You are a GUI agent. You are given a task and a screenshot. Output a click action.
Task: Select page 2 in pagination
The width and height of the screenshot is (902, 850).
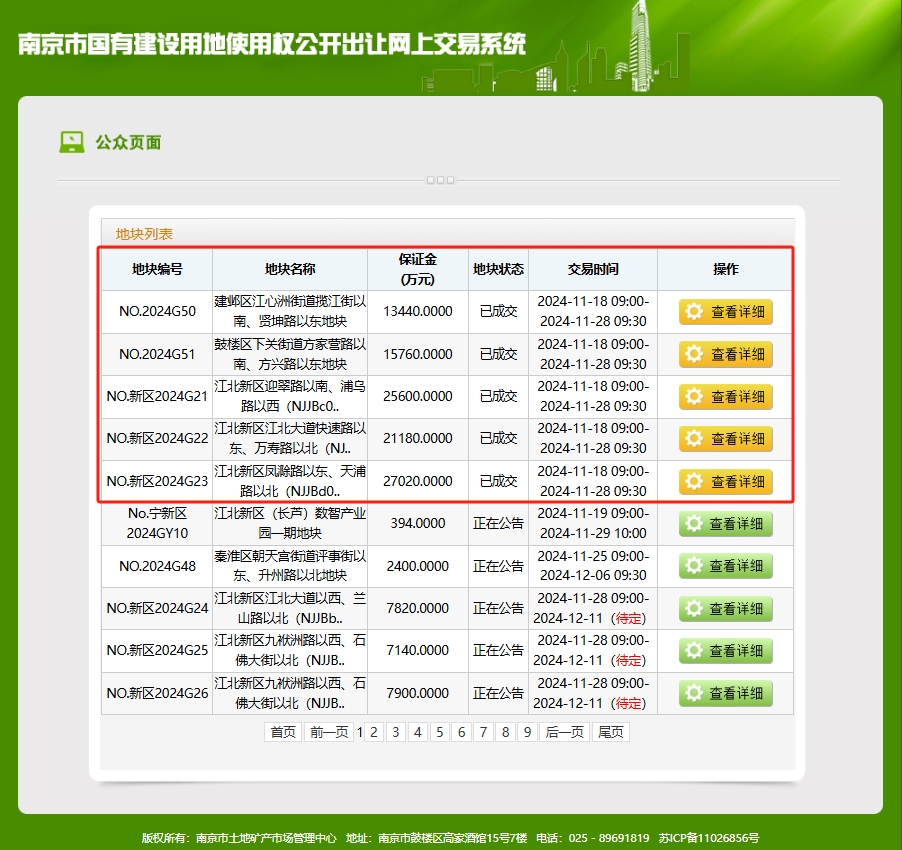point(373,732)
